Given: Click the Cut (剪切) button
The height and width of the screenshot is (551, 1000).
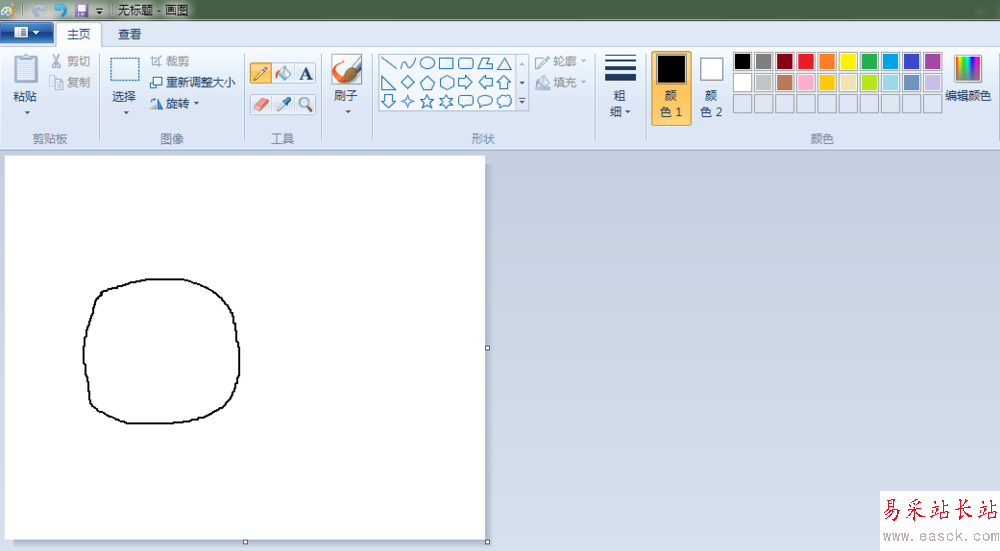Looking at the screenshot, I should [x=71, y=61].
